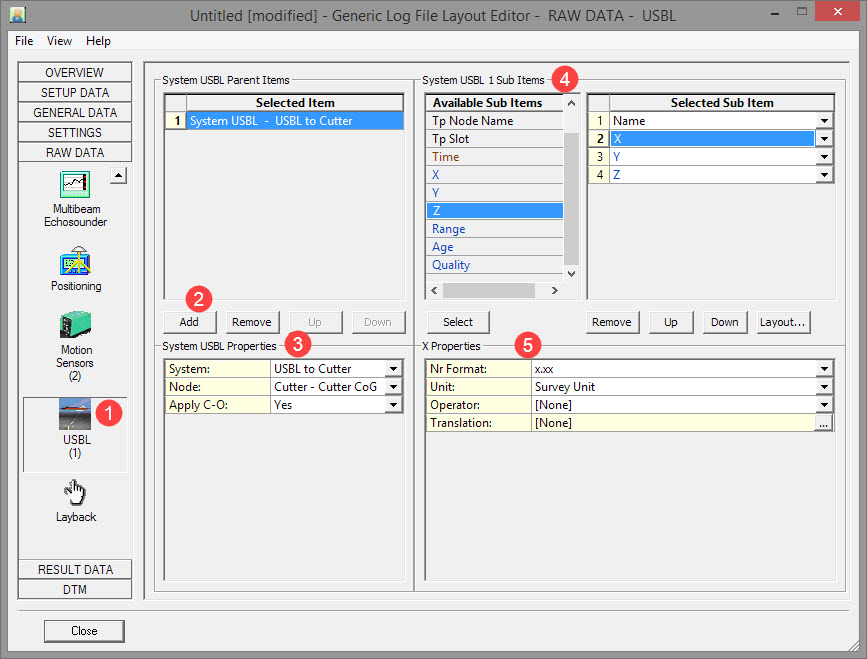
Task: Select the Positioning icon
Action: (x=75, y=263)
